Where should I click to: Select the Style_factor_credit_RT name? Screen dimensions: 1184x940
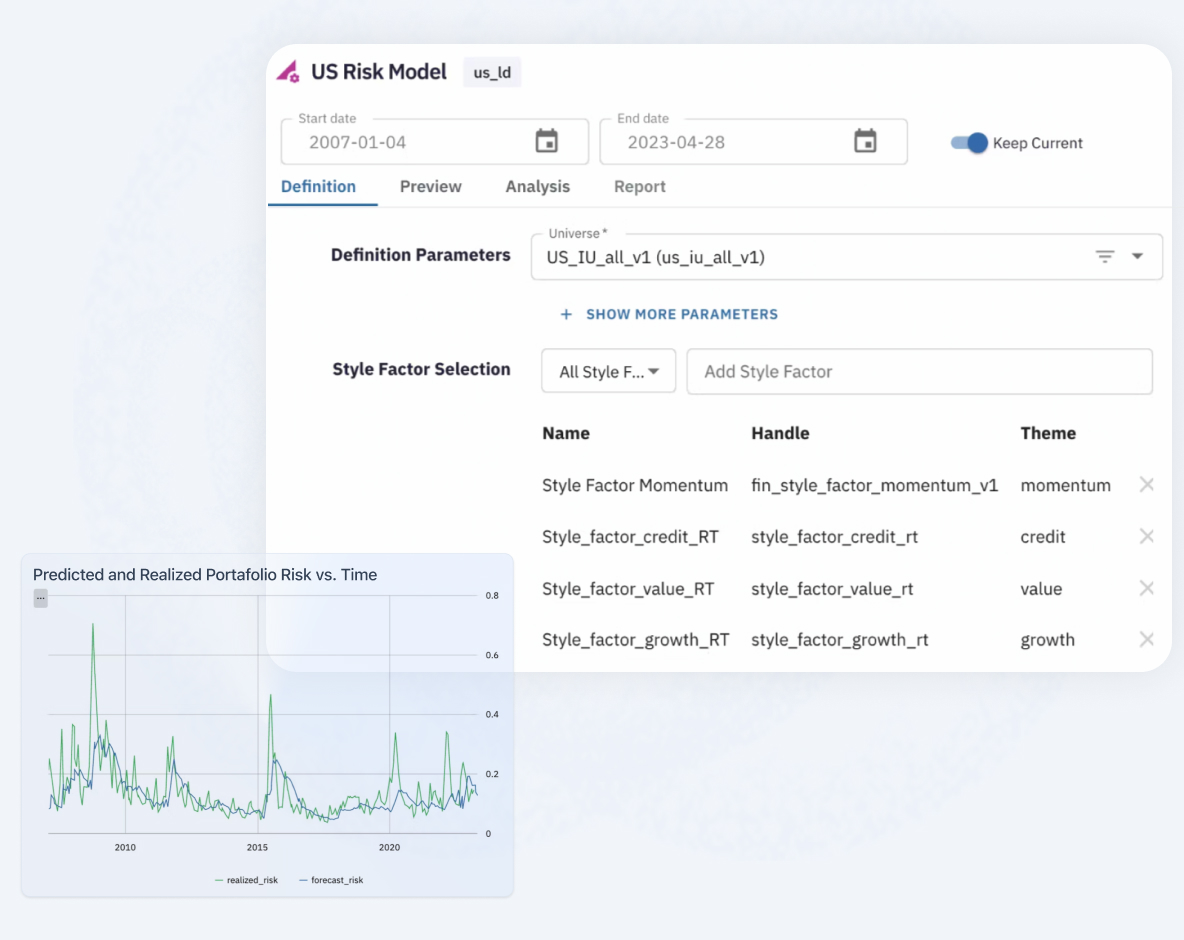pos(631,537)
